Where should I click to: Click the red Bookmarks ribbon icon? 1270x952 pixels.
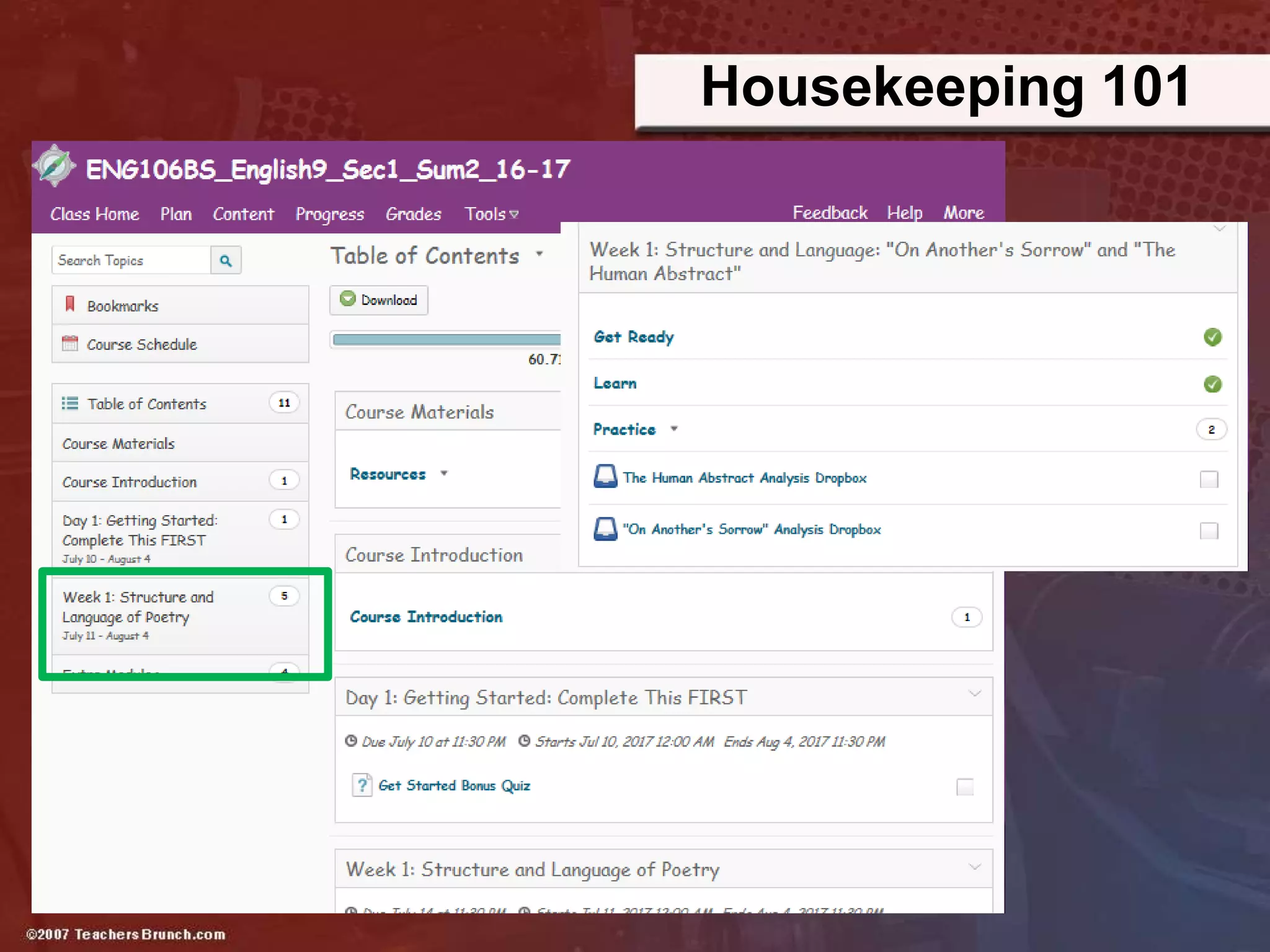tap(70, 304)
